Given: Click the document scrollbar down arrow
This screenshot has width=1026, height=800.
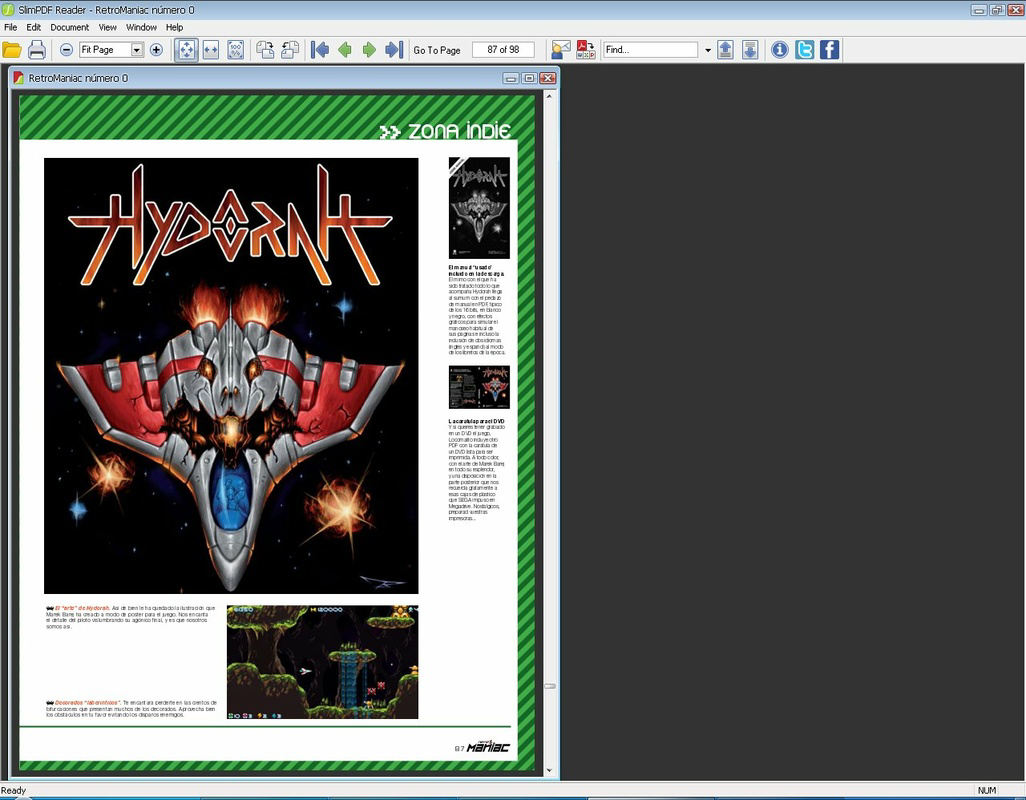Looking at the screenshot, I should click(x=549, y=771).
